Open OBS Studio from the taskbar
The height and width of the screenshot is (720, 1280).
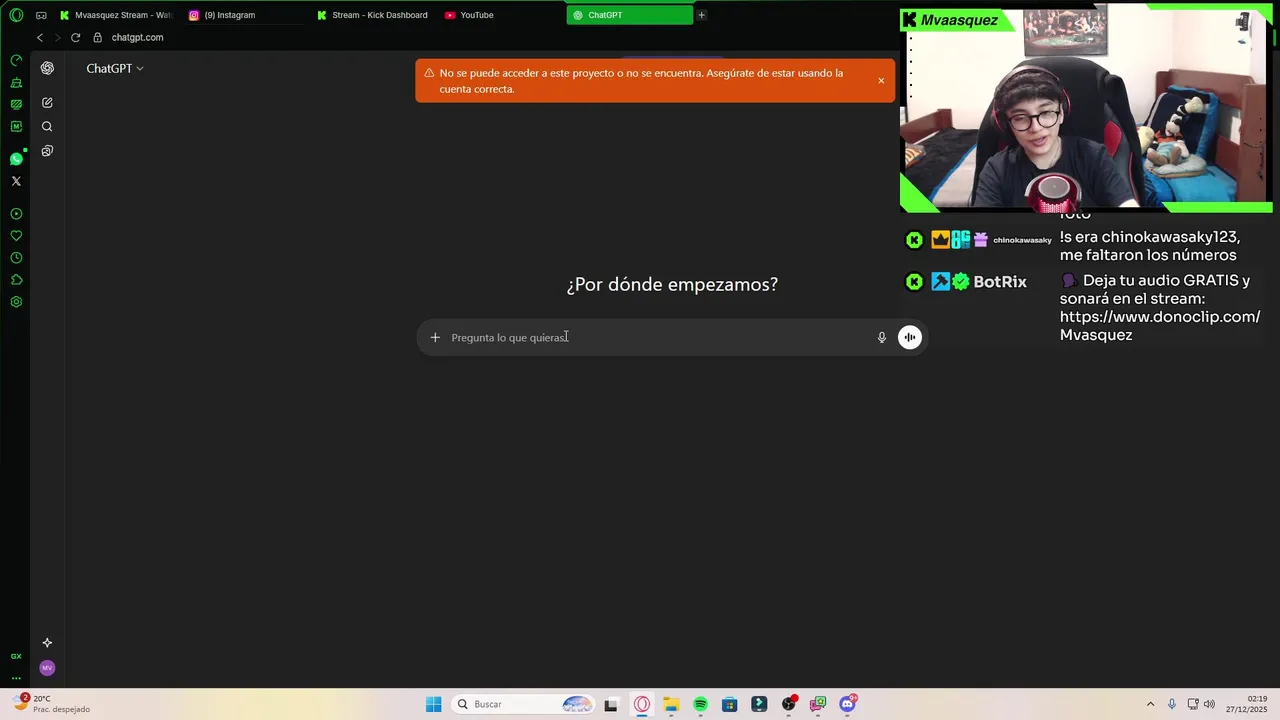tap(789, 704)
